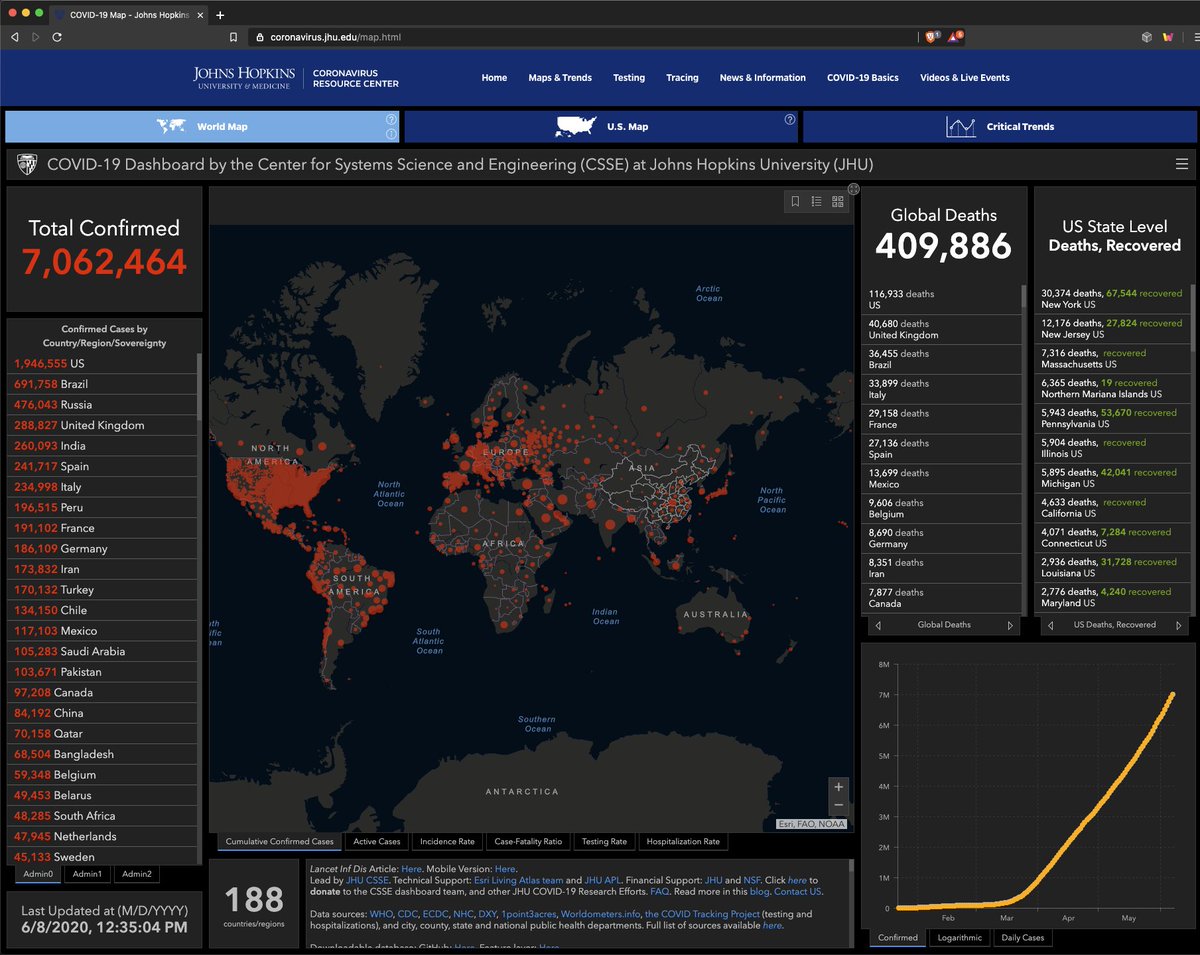Click the browser back arrow
The width and height of the screenshot is (1200, 955).
14,37
